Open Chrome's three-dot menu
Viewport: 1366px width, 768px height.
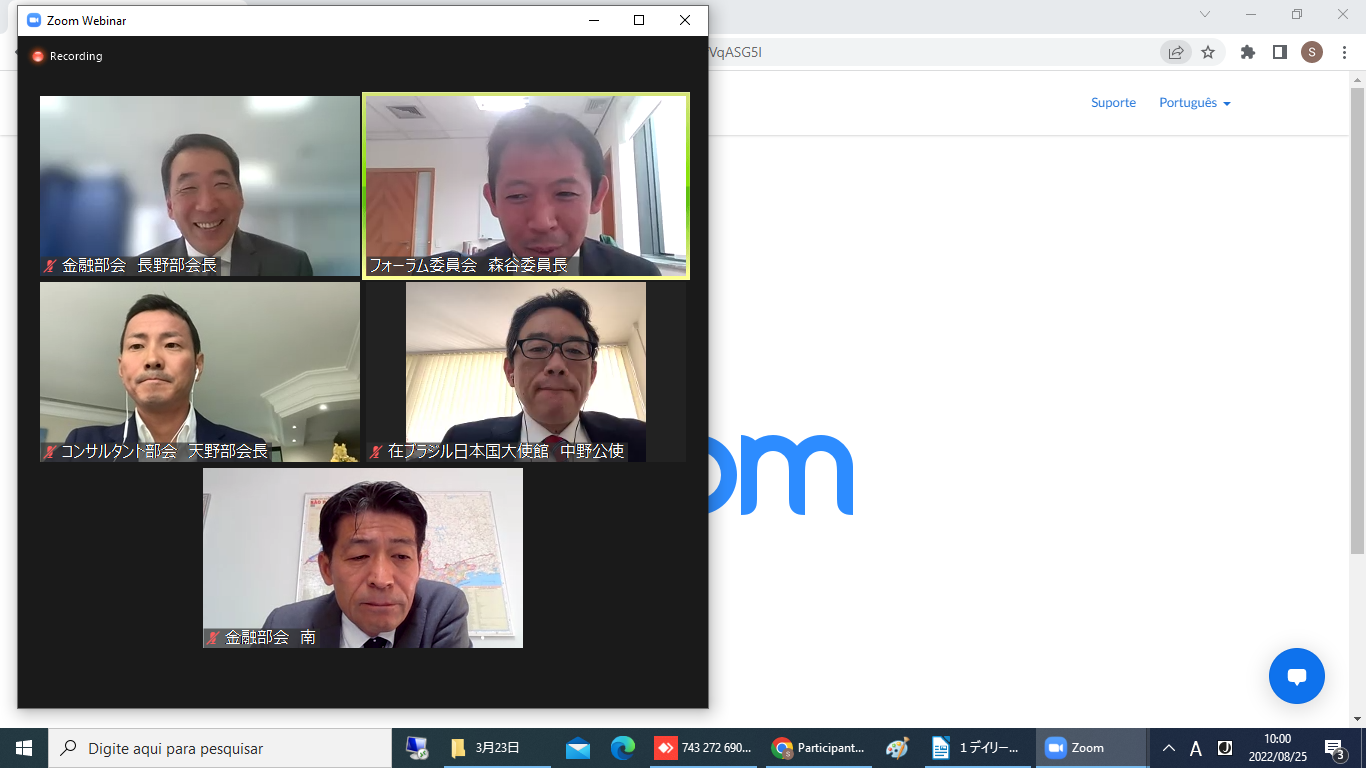pyautogui.click(x=1344, y=52)
